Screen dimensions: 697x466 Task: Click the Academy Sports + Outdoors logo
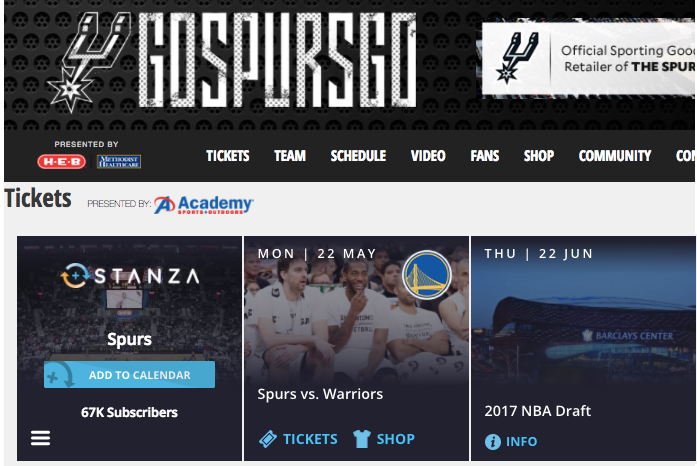click(204, 205)
